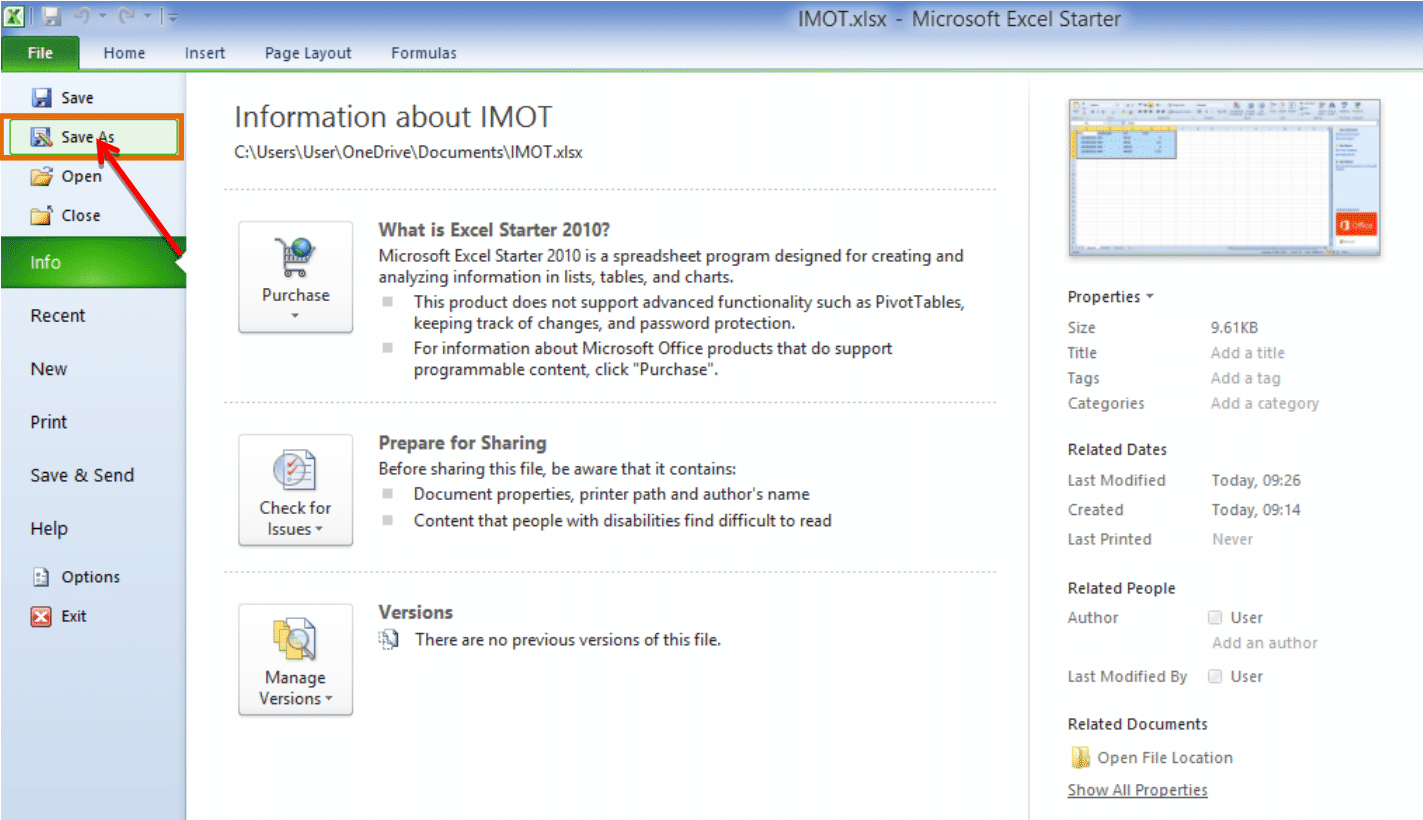
Task: Click the Show All Properties link
Action: coord(1137,790)
